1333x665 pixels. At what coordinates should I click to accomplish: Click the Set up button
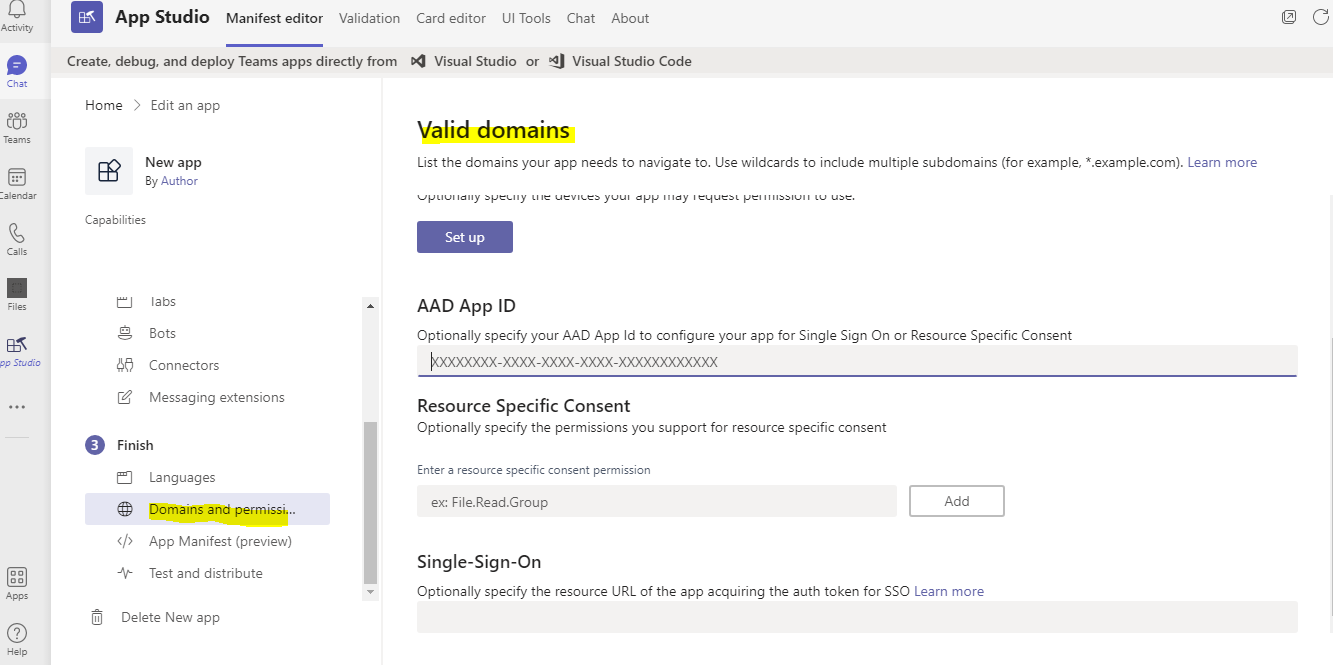click(x=464, y=237)
